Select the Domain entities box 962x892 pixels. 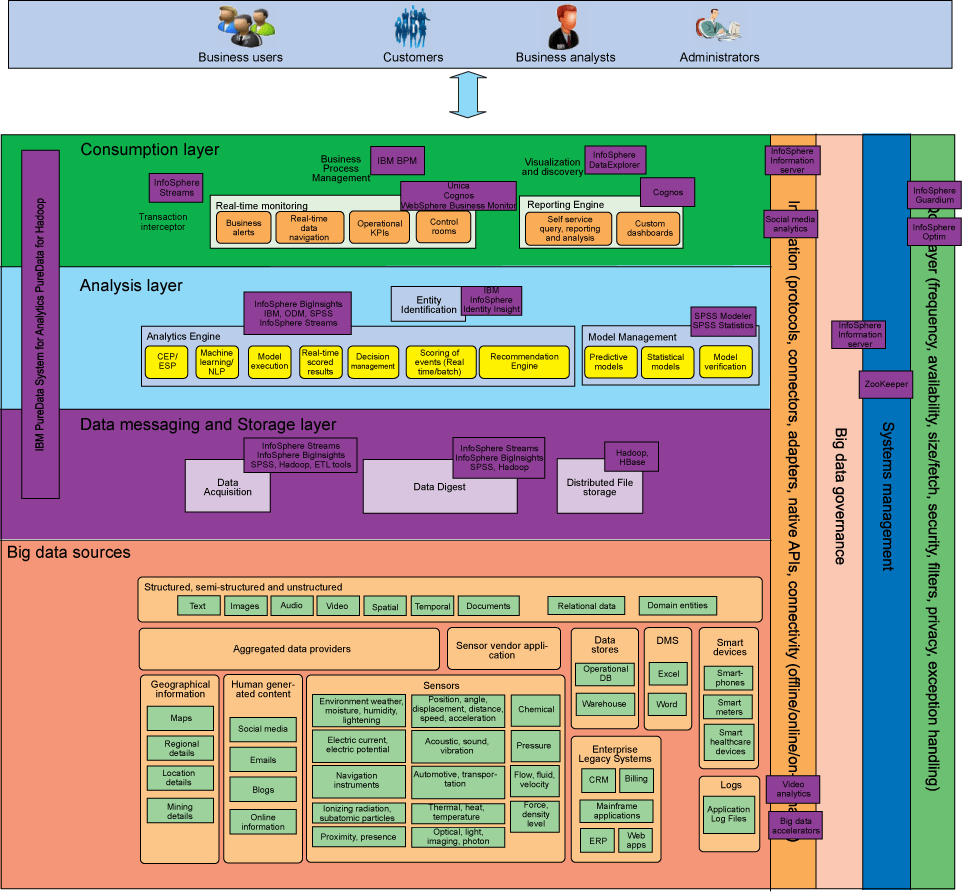(677, 606)
